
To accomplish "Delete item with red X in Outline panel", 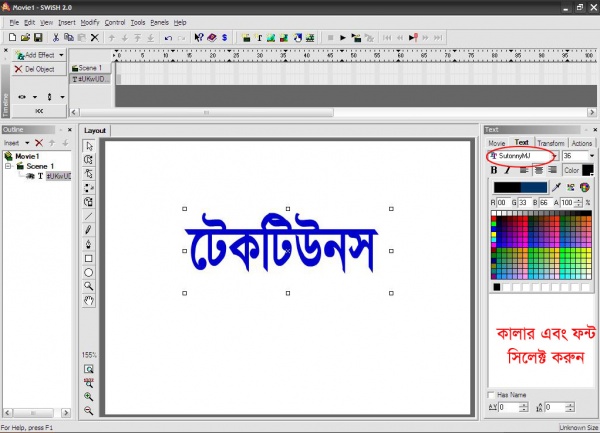I will [x=39, y=143].
